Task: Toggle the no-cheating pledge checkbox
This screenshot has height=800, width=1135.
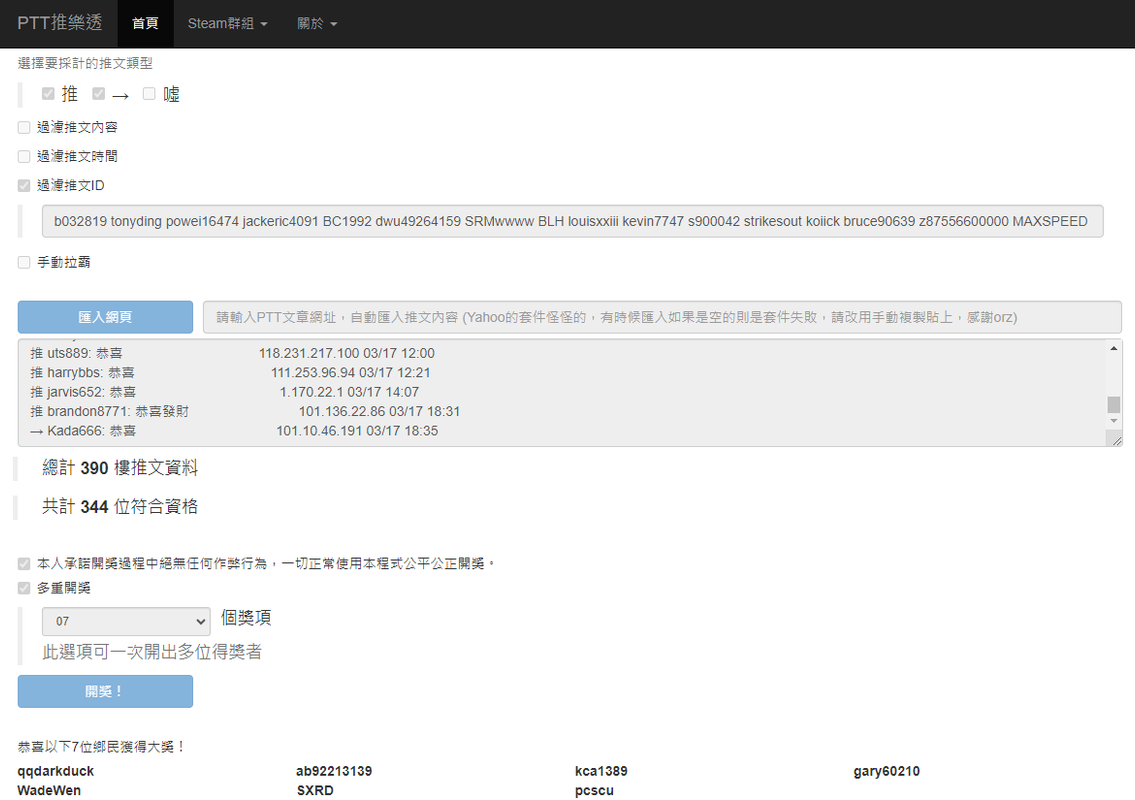Action: (x=24, y=563)
